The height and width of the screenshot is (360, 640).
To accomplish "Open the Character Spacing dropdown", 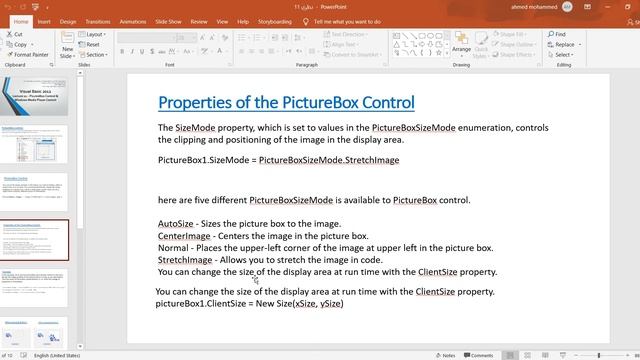I will click(x=173, y=51).
